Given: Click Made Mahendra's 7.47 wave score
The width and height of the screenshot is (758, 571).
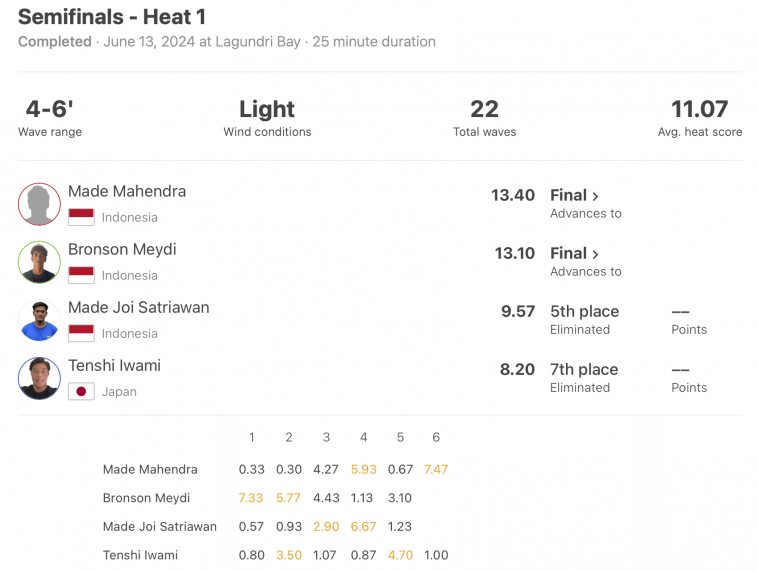Looking at the screenshot, I should [x=436, y=469].
